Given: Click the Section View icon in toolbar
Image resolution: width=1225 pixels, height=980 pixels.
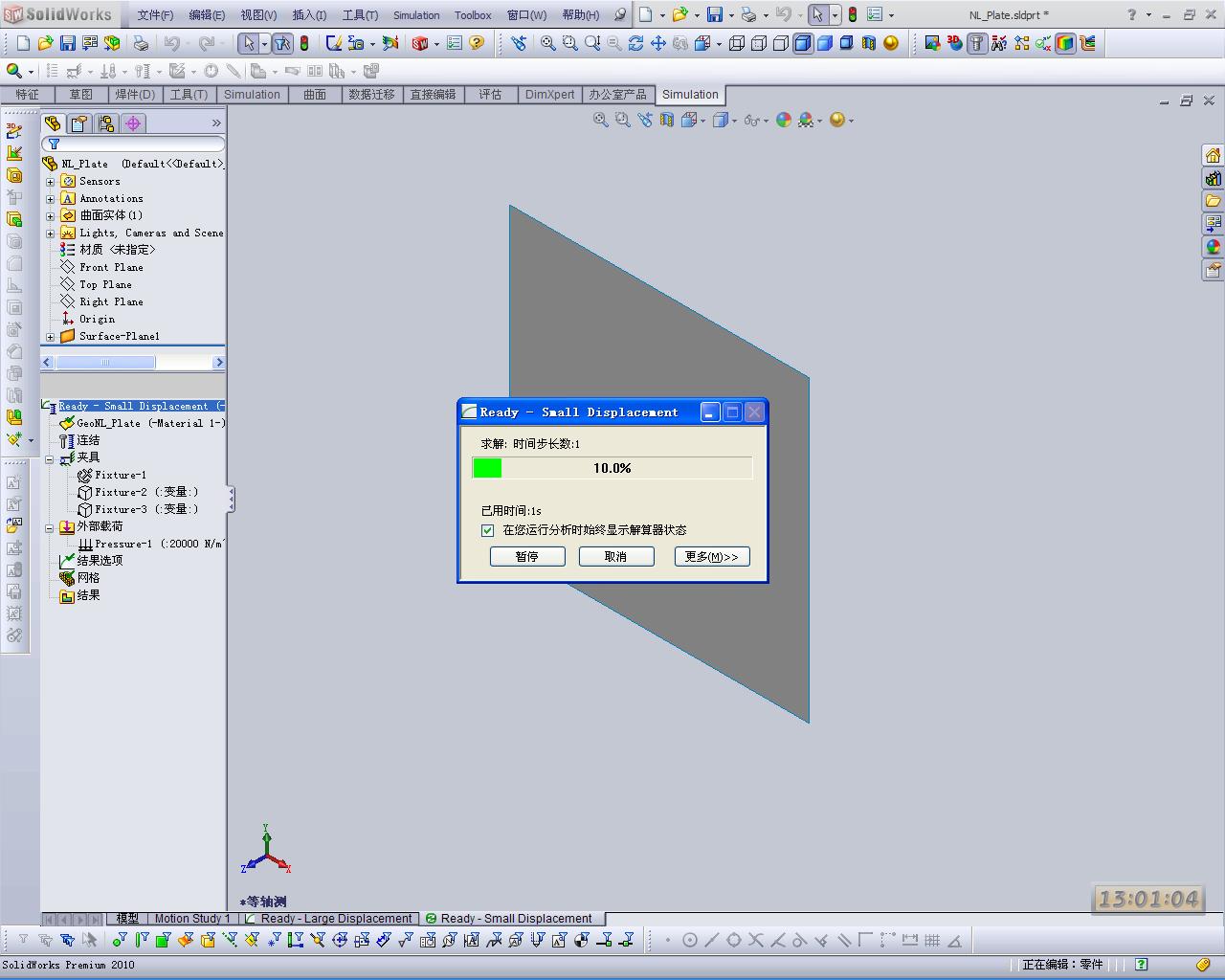Looking at the screenshot, I should pyautogui.click(x=868, y=43).
